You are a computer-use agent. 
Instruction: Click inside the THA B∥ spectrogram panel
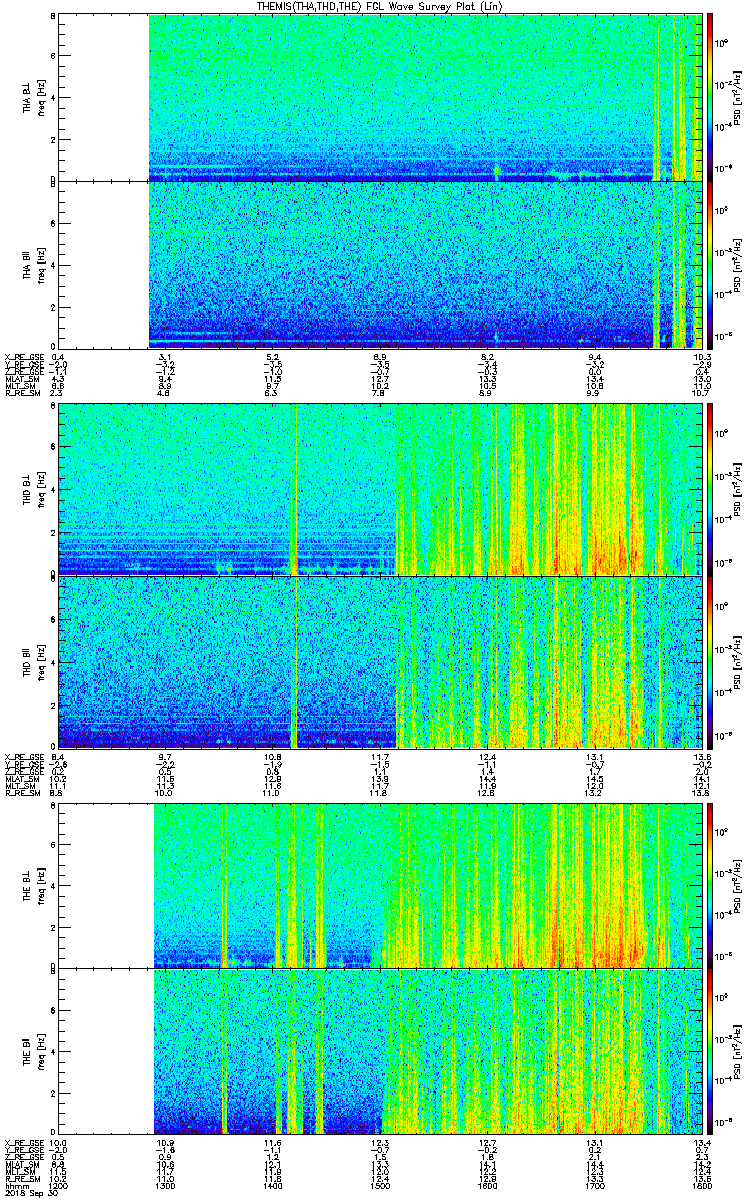tap(378, 265)
